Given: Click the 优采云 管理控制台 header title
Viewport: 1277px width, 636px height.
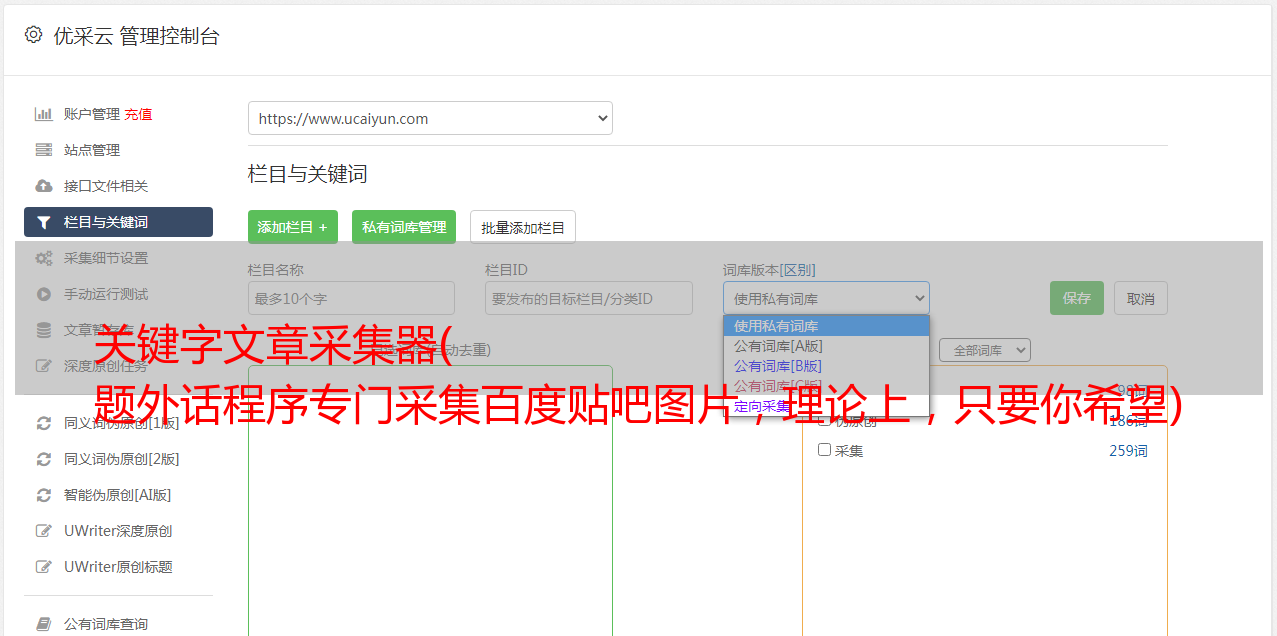Looking at the screenshot, I should [x=136, y=36].
